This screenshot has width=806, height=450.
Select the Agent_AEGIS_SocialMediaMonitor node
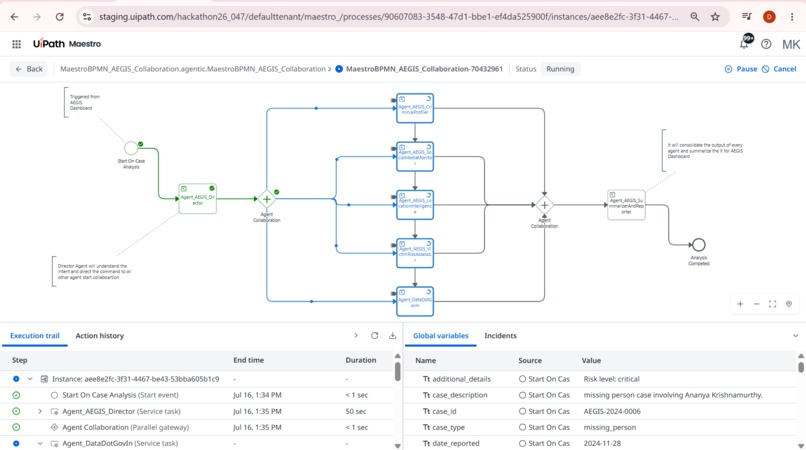coord(415,156)
